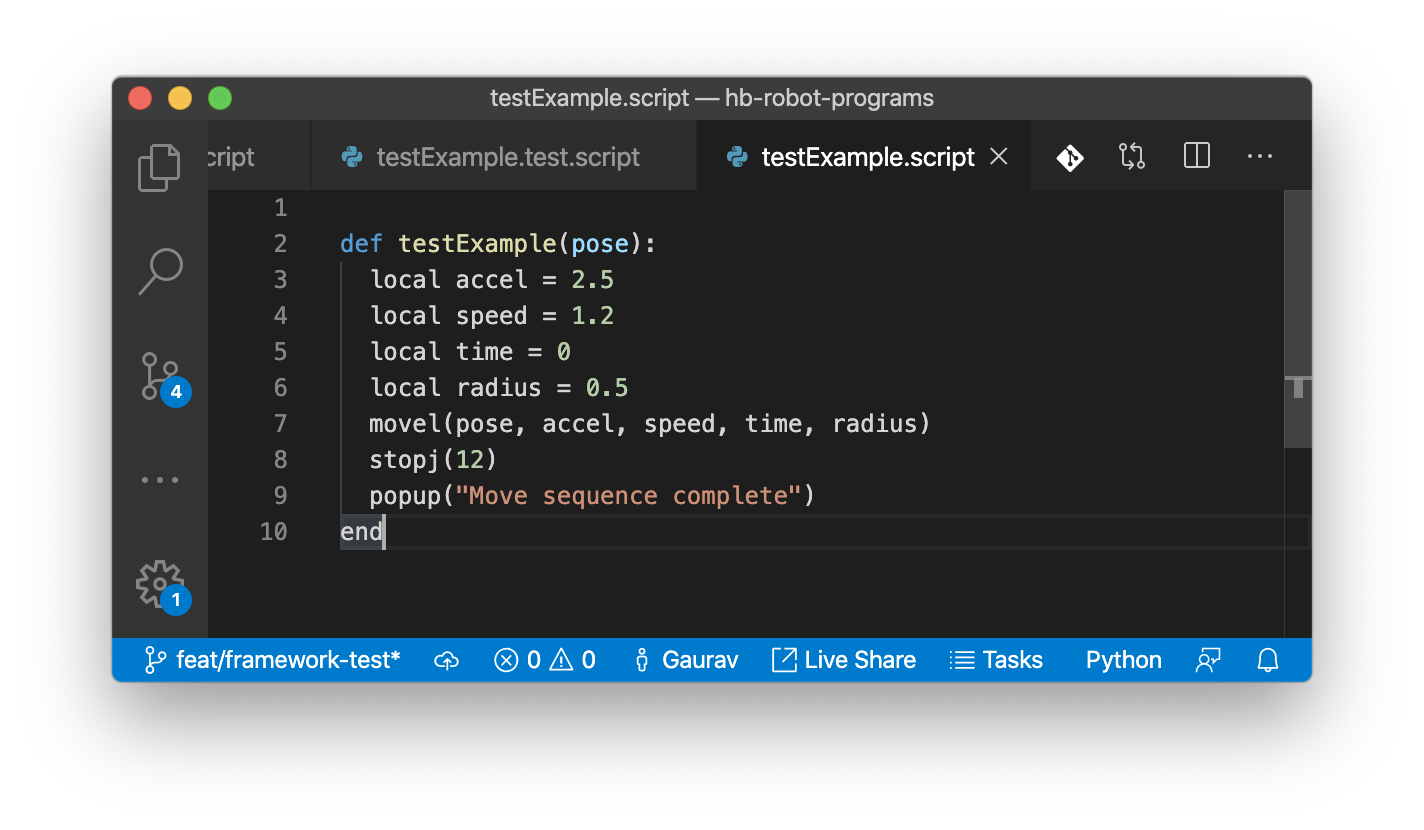Open errors and warnings problems panel
This screenshot has width=1424, height=830.
point(545,660)
